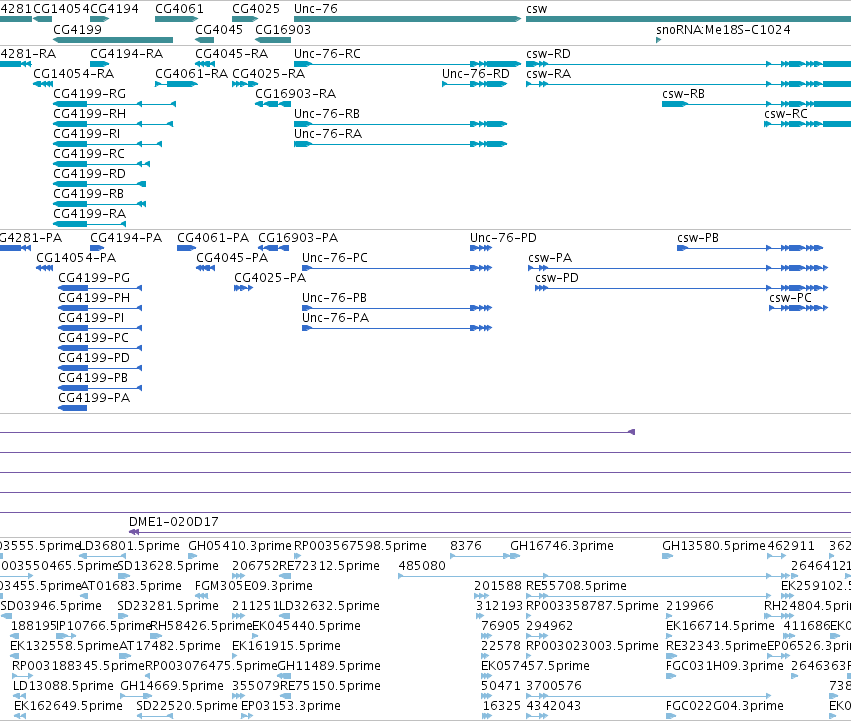Select protein Unc-76-PC
851x721 pixels.
334,258
